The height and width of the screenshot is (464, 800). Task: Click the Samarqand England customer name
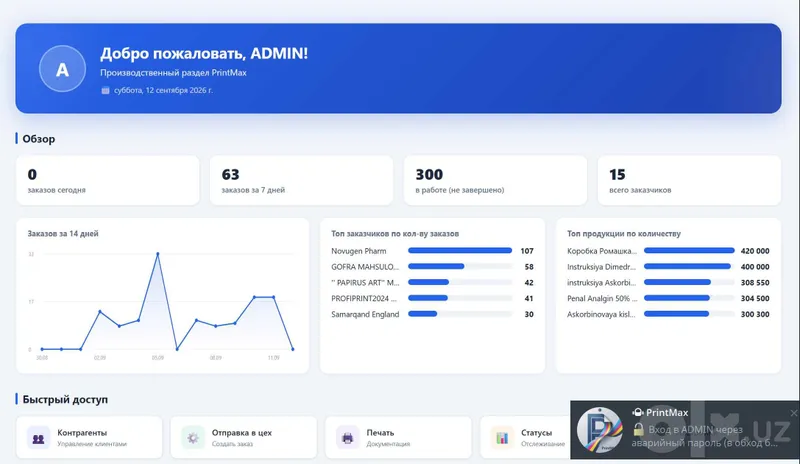pyautogui.click(x=365, y=314)
